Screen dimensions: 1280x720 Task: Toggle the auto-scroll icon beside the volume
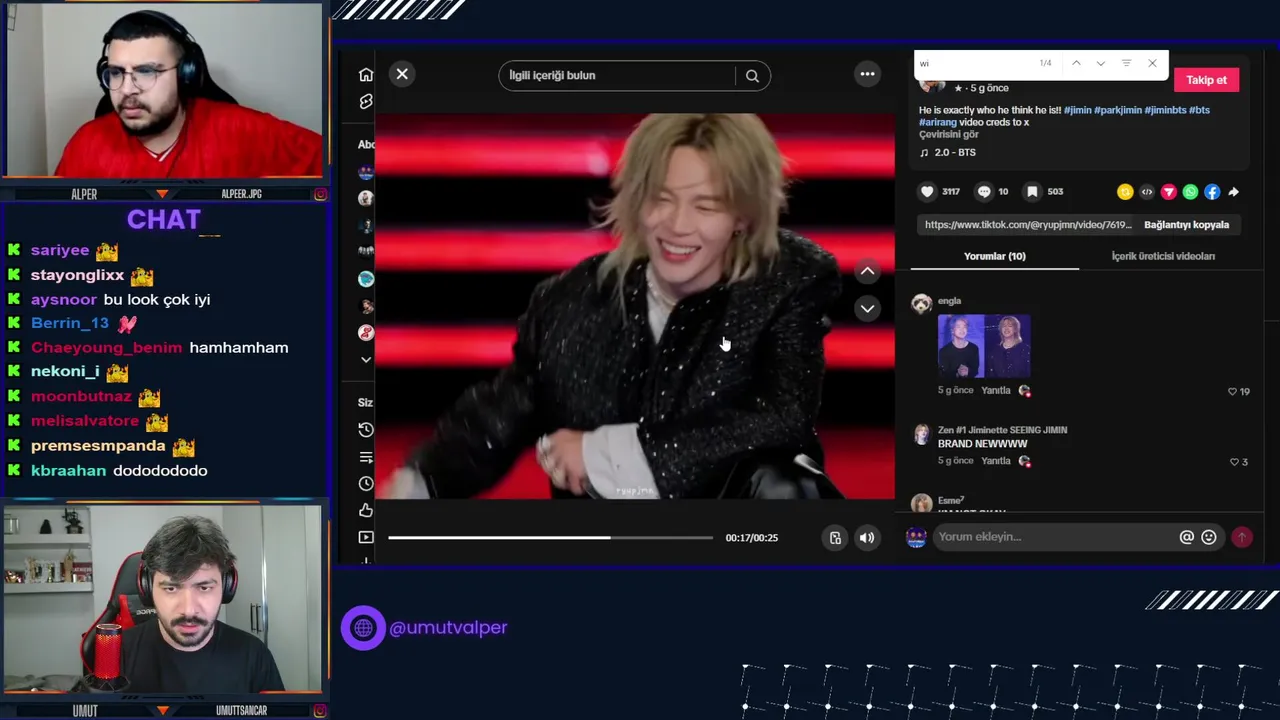(x=836, y=538)
